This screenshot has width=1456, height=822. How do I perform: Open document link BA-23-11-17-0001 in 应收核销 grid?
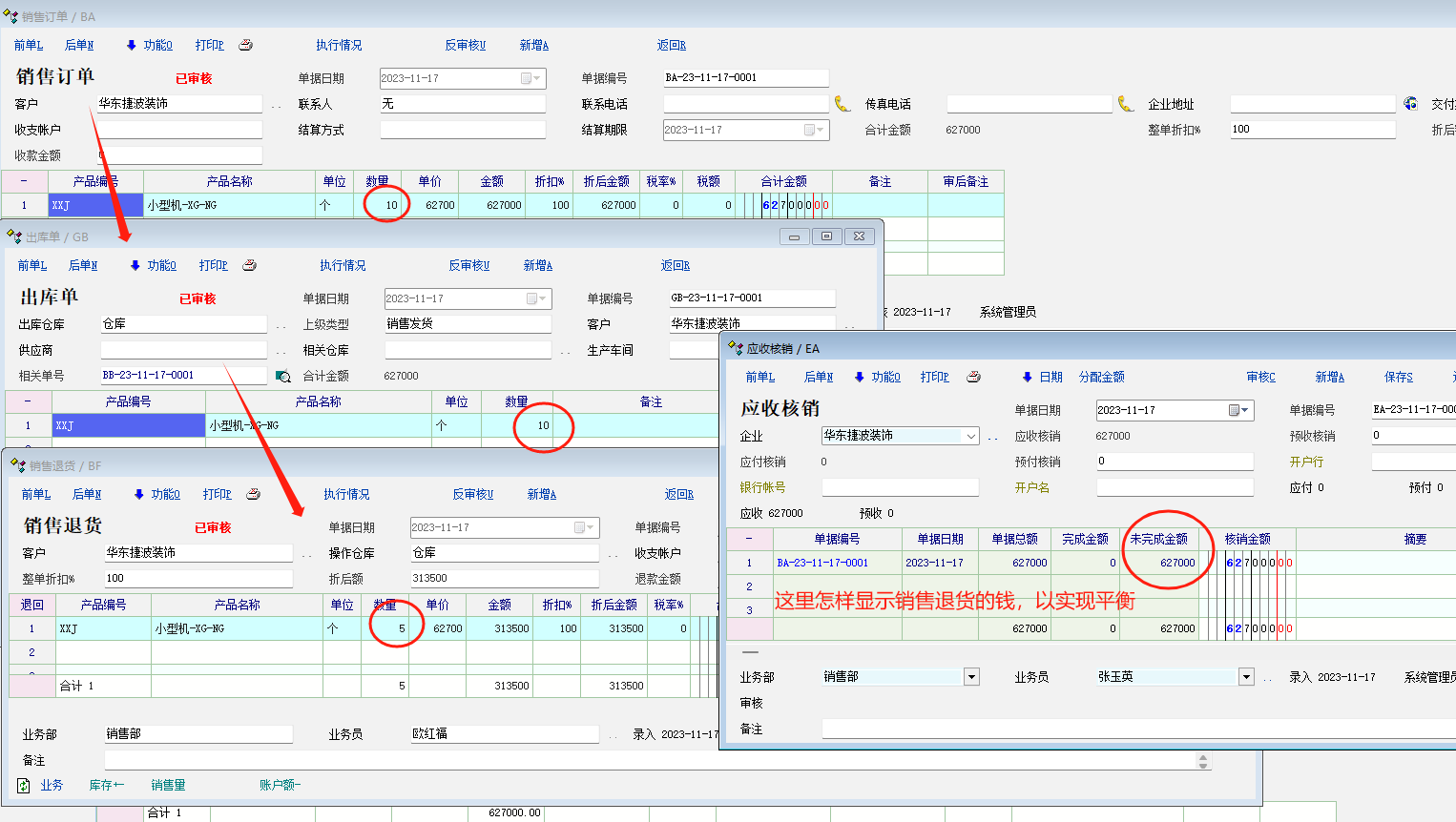(822, 563)
